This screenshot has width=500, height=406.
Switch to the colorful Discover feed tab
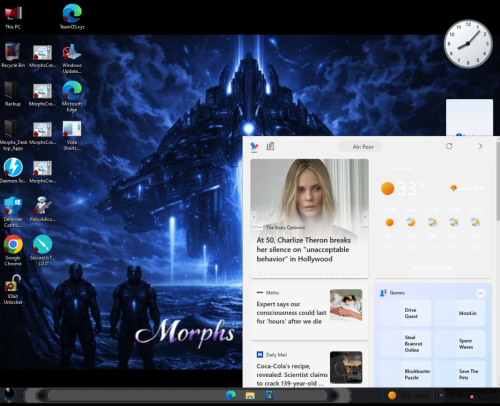pyautogui.click(x=254, y=146)
